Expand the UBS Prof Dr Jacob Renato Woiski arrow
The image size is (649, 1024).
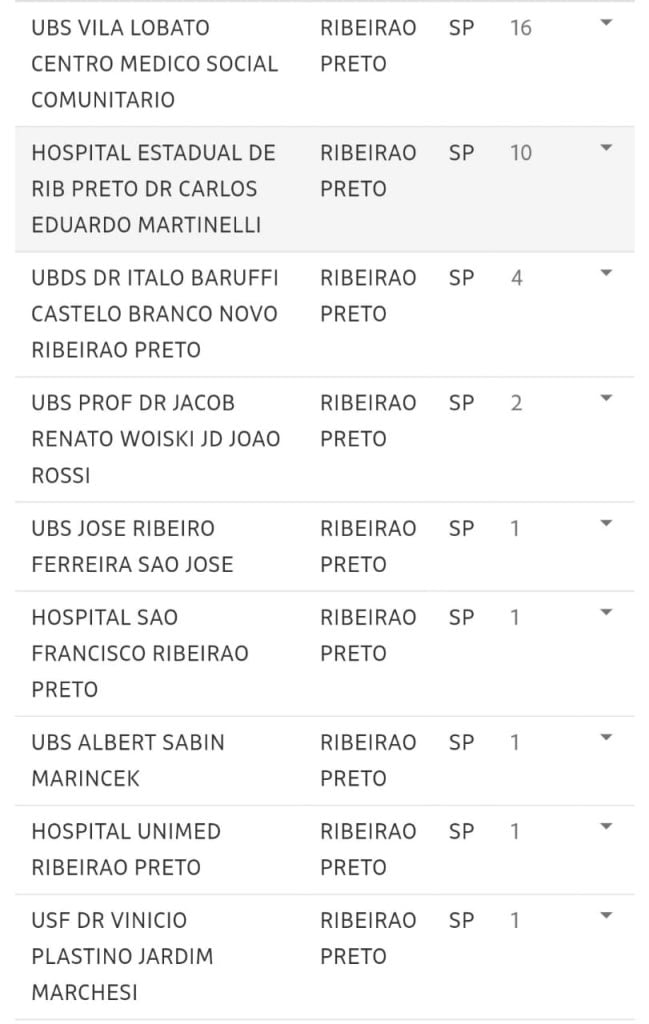[606, 398]
